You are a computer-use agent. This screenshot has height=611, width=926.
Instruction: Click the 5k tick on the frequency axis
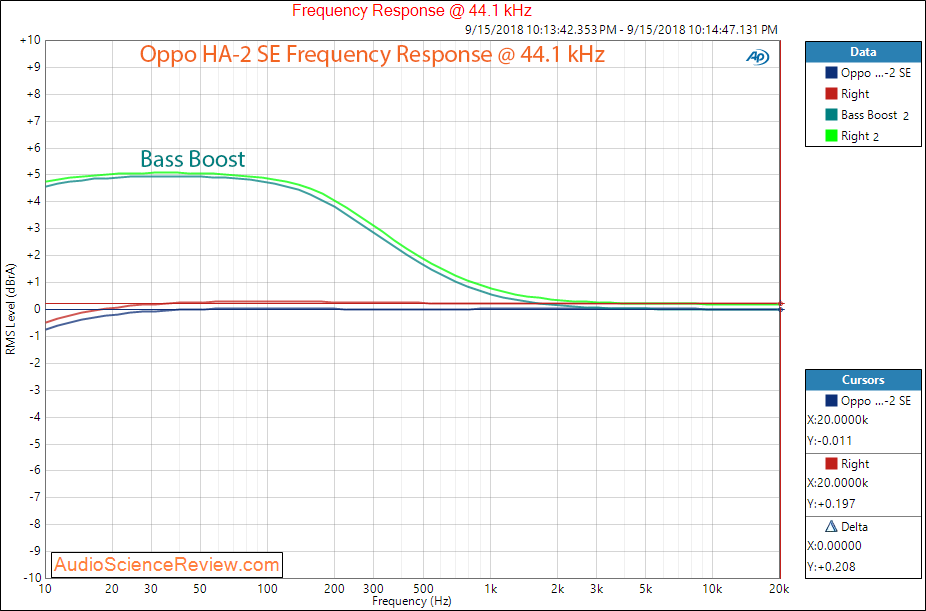(646, 589)
